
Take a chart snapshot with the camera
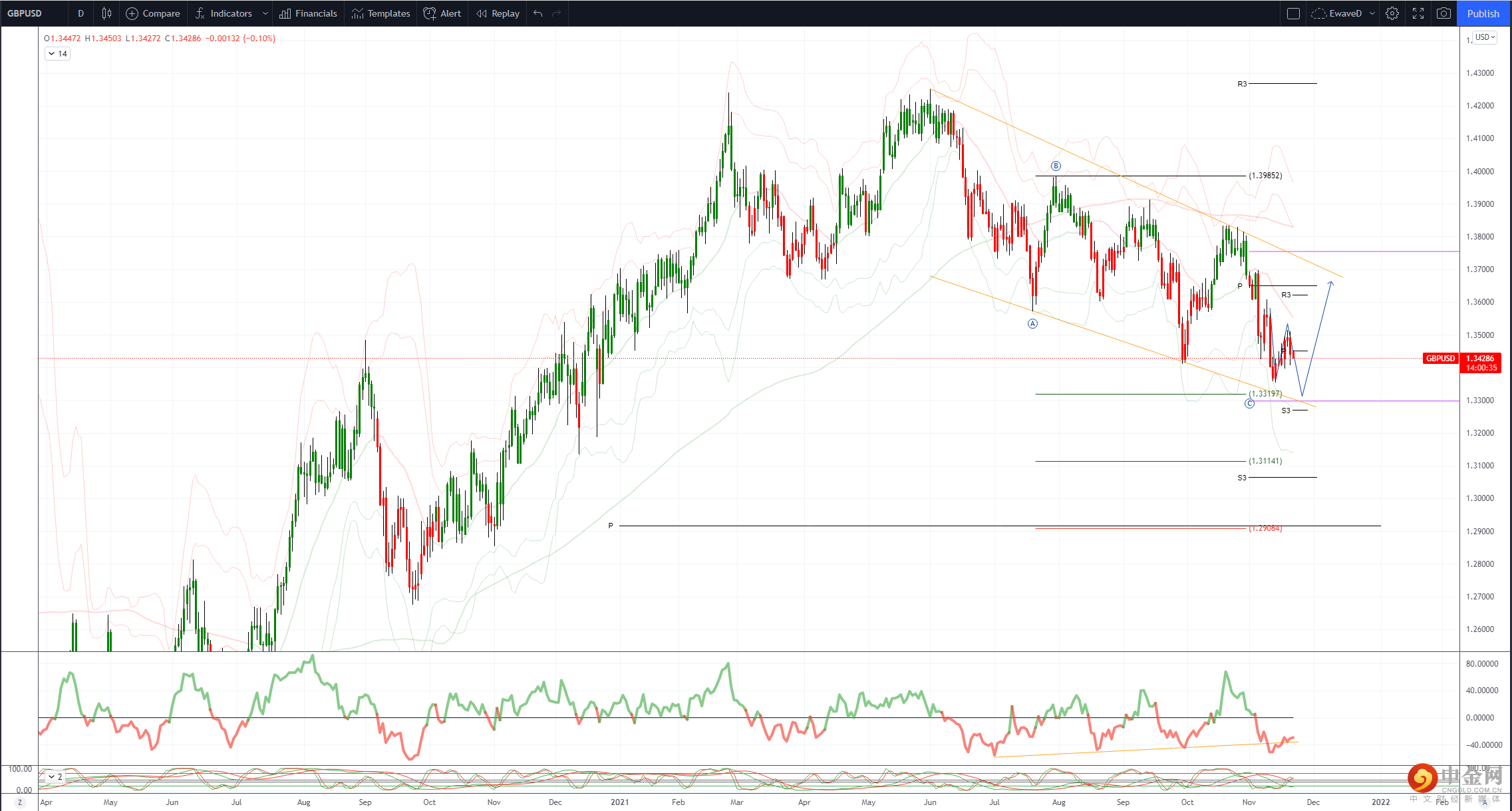coord(1443,13)
